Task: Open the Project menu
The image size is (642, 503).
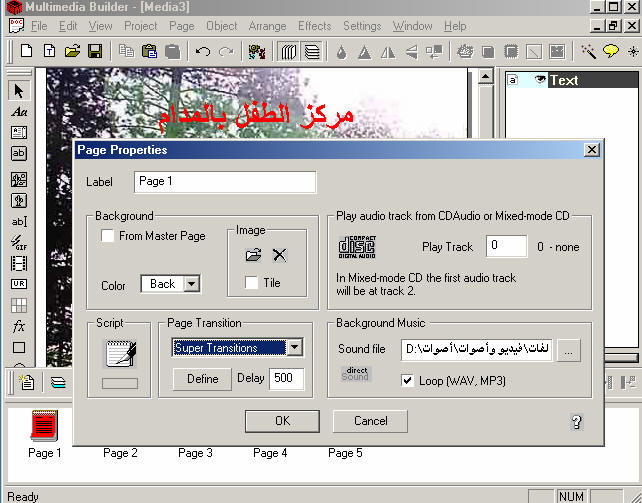Action: (140, 26)
